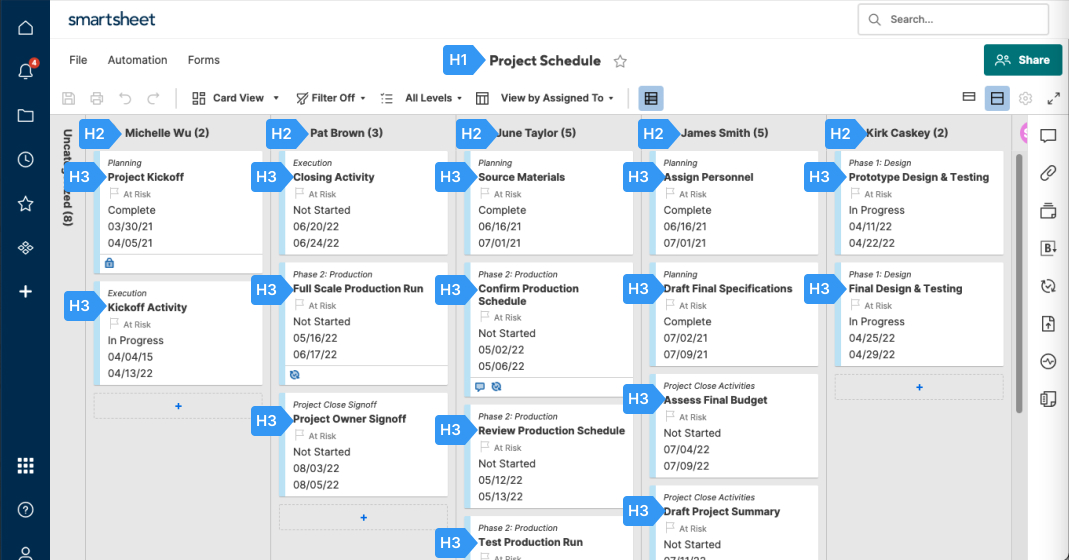
Task: Open the Notifications bell icon
Action: pos(26,71)
